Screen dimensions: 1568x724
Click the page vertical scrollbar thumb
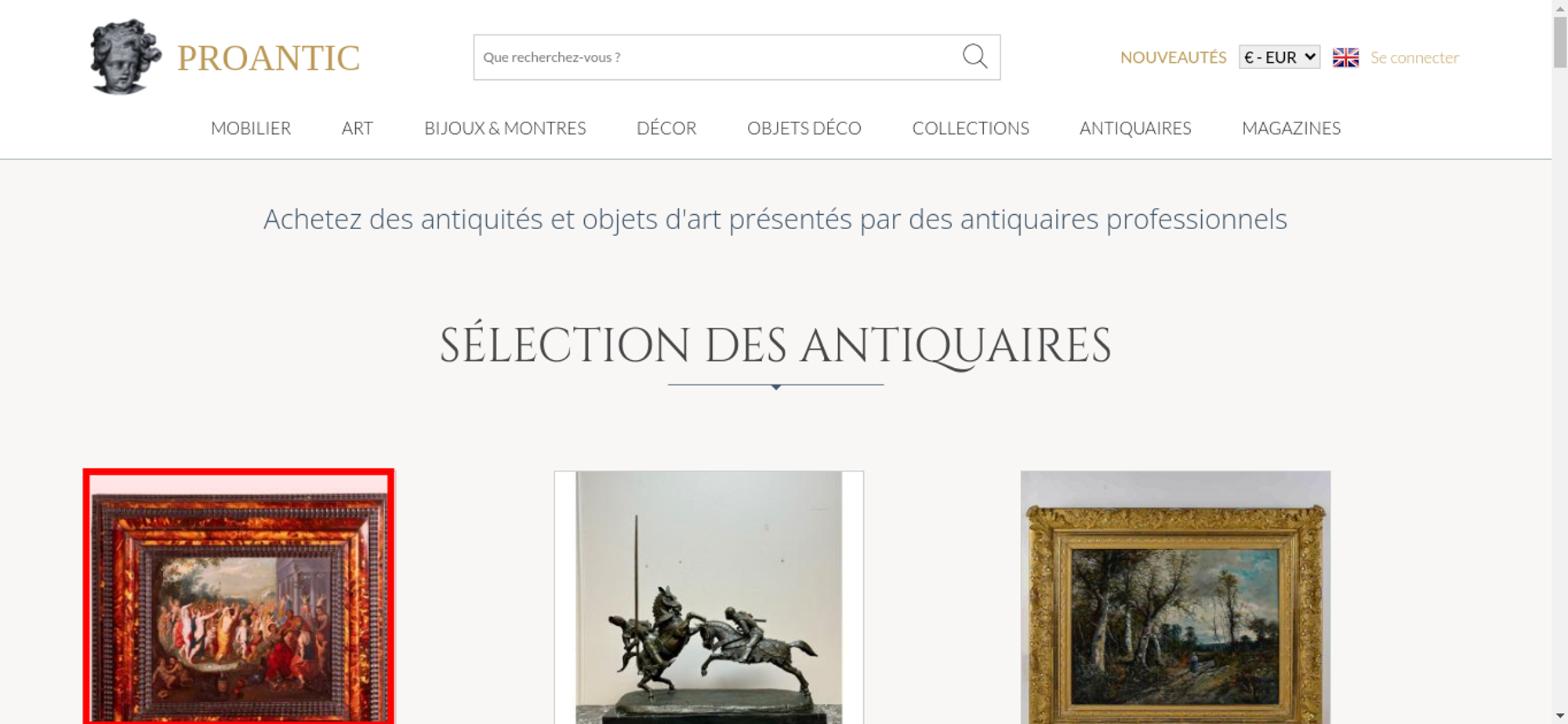click(1560, 42)
